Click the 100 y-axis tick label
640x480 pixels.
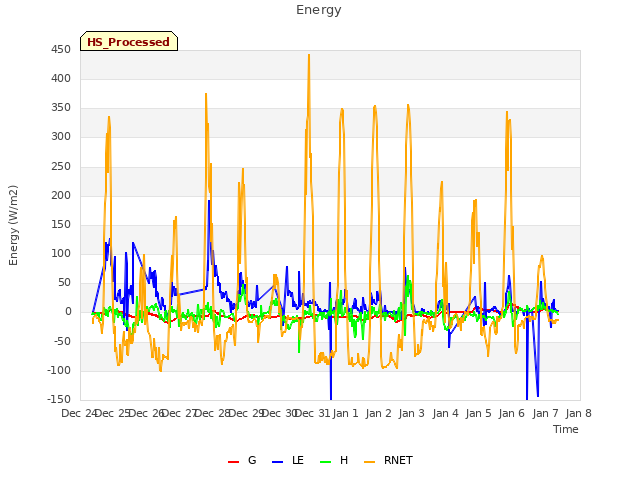click(61, 253)
